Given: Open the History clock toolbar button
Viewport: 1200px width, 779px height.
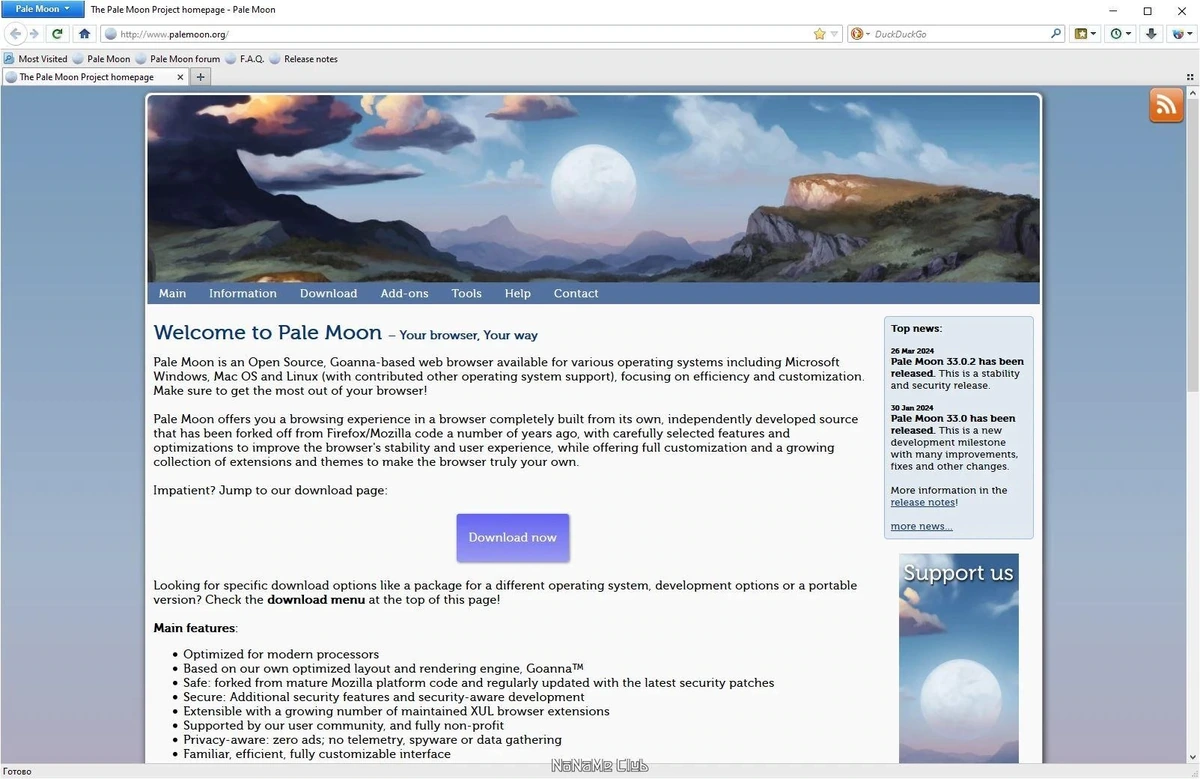Looking at the screenshot, I should pos(1121,34).
